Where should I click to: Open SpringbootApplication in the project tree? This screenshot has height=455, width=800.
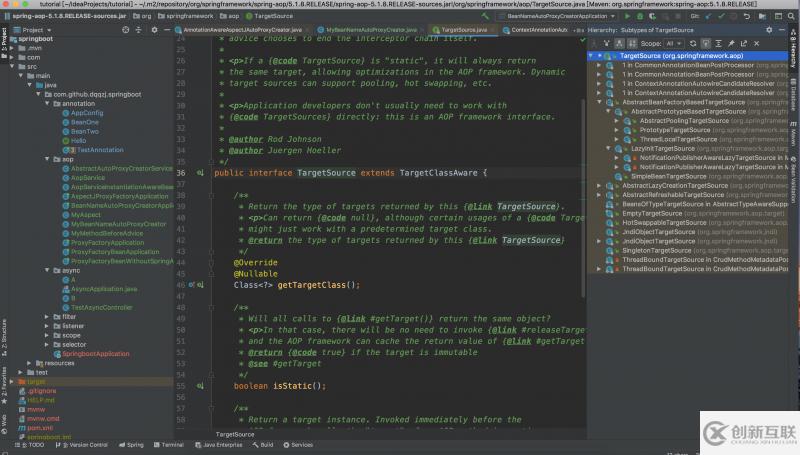pos(95,354)
